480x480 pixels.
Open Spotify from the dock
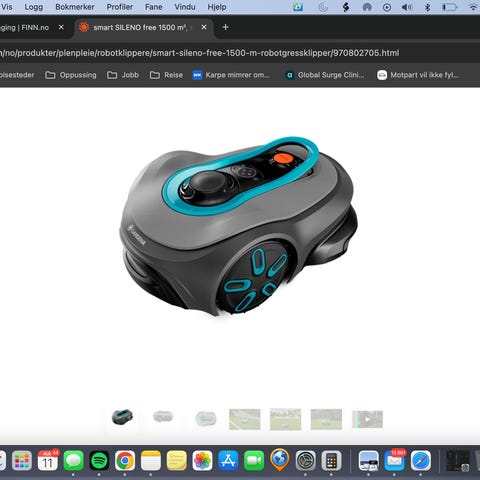point(99,461)
